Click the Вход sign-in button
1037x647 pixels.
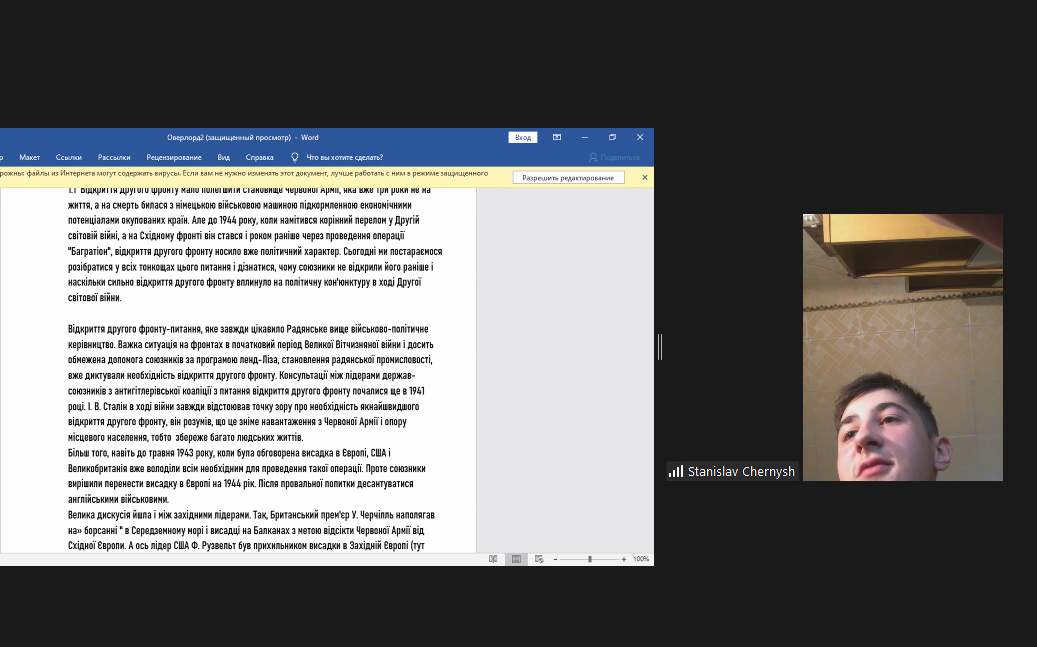tap(523, 137)
